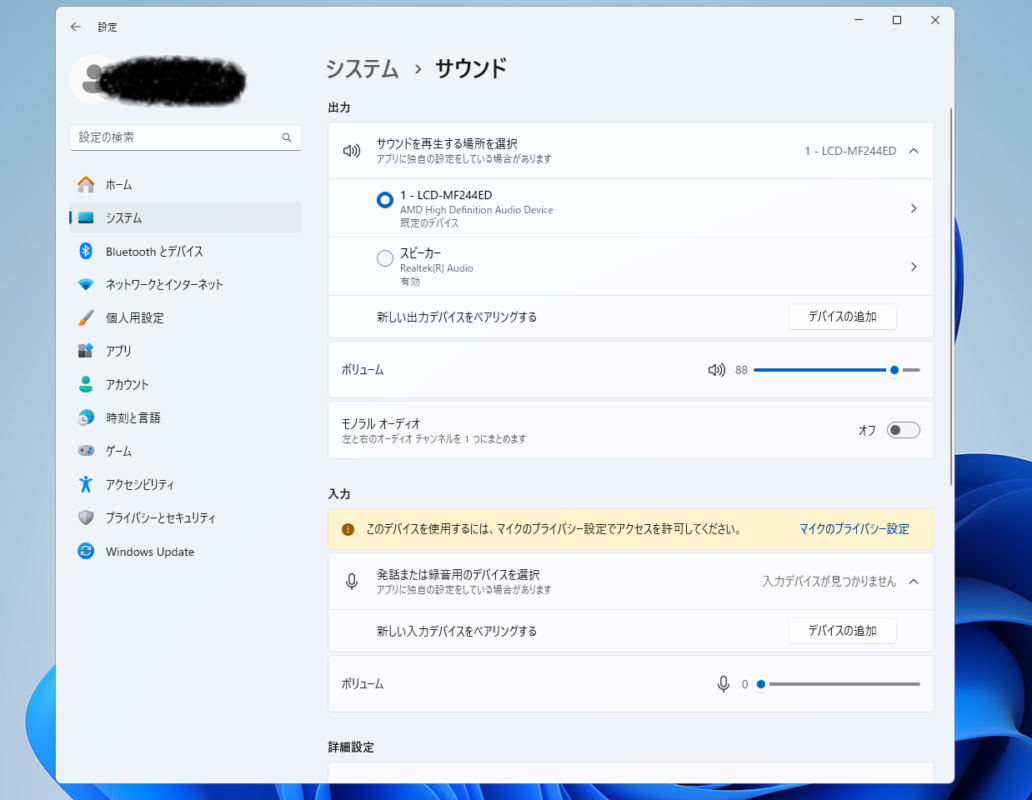Click in 設定の検索 search box

[x=186, y=138]
